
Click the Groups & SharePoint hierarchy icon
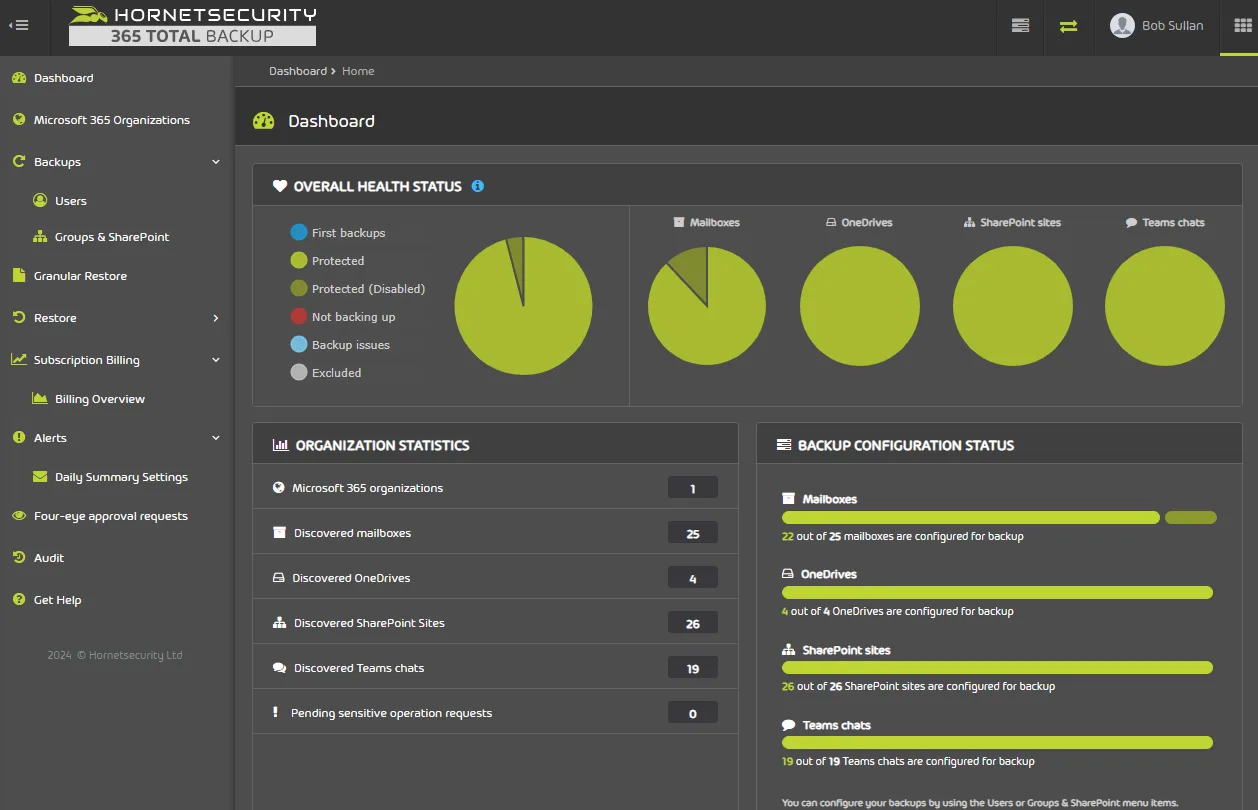[40, 237]
